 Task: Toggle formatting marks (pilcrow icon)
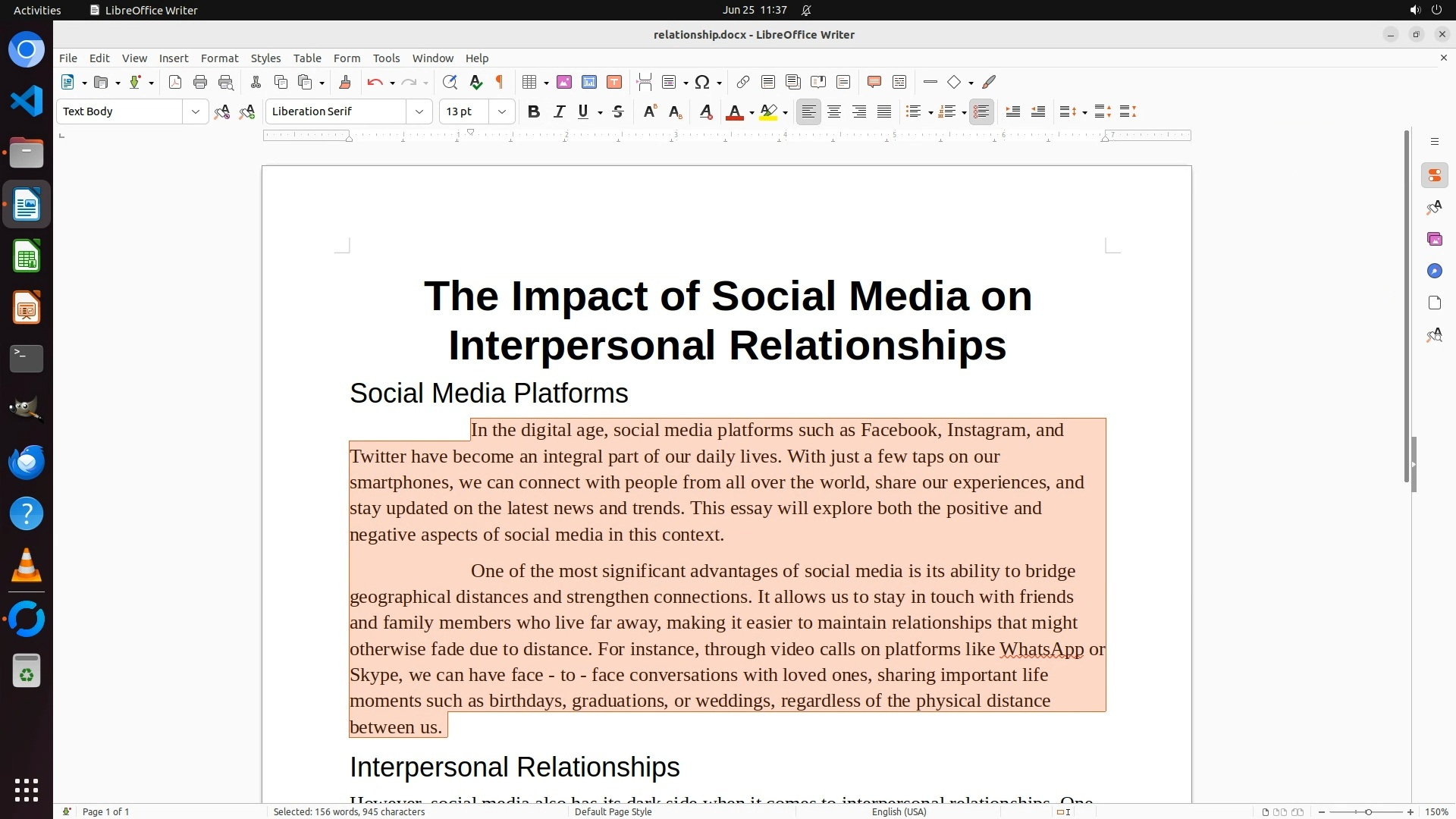[x=500, y=82]
